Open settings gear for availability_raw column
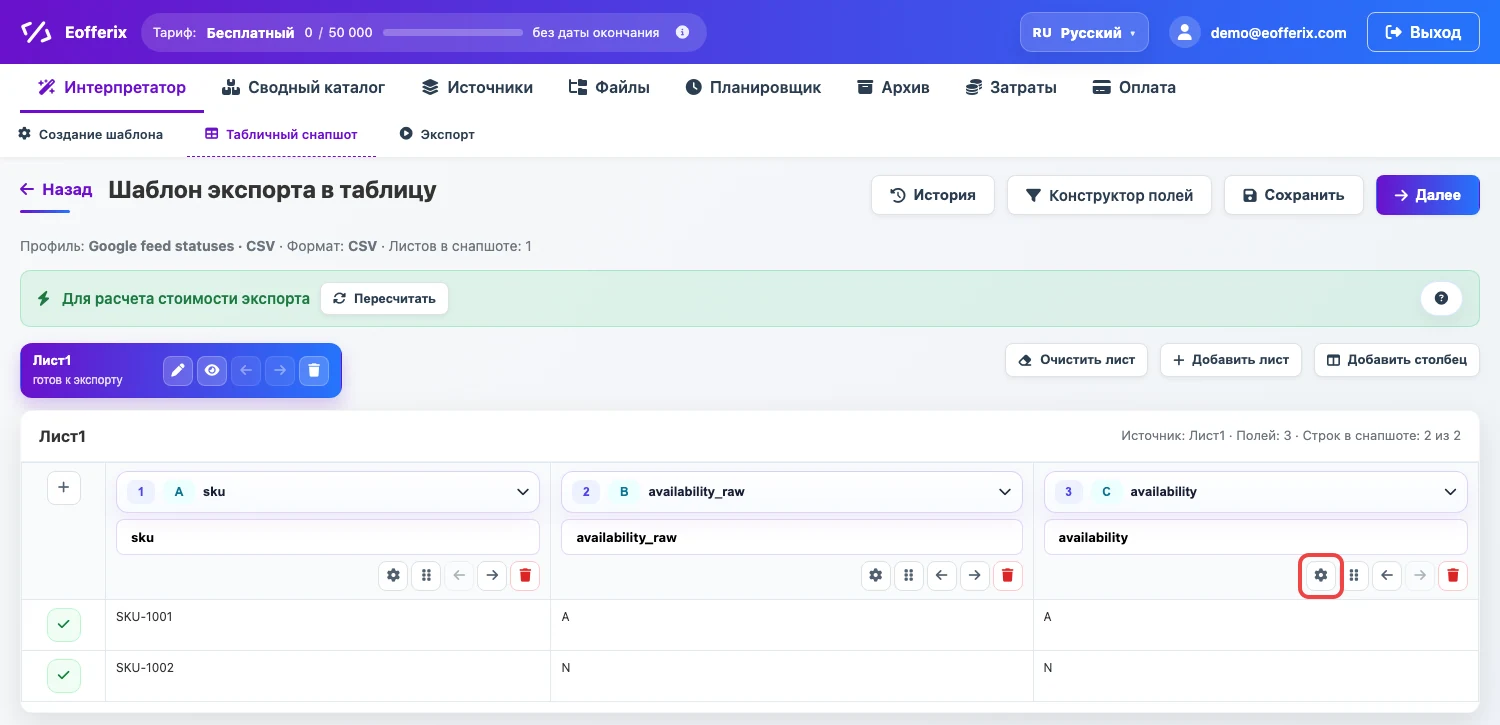1500x725 pixels. click(x=876, y=575)
